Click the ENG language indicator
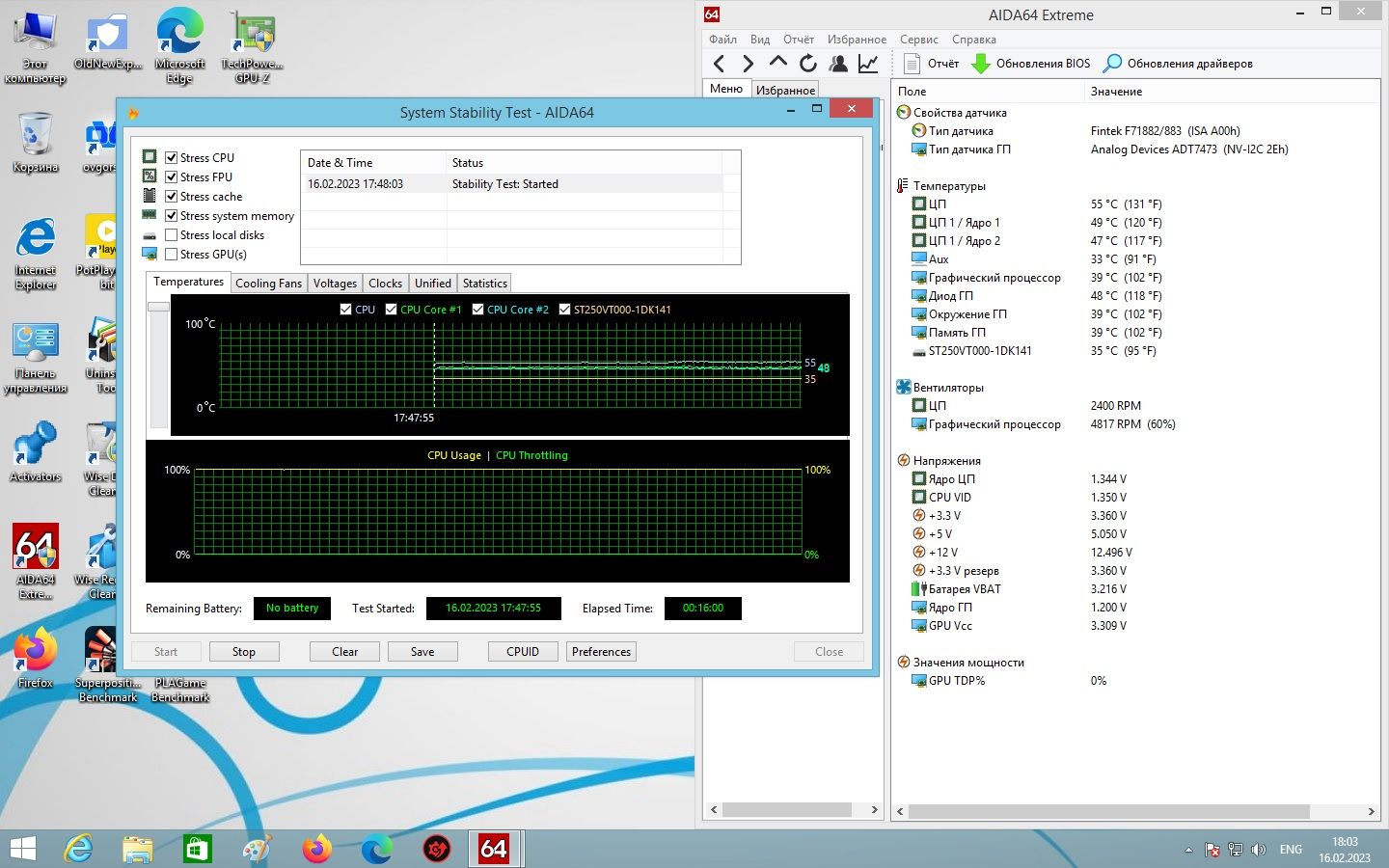The image size is (1389, 868). click(1291, 850)
